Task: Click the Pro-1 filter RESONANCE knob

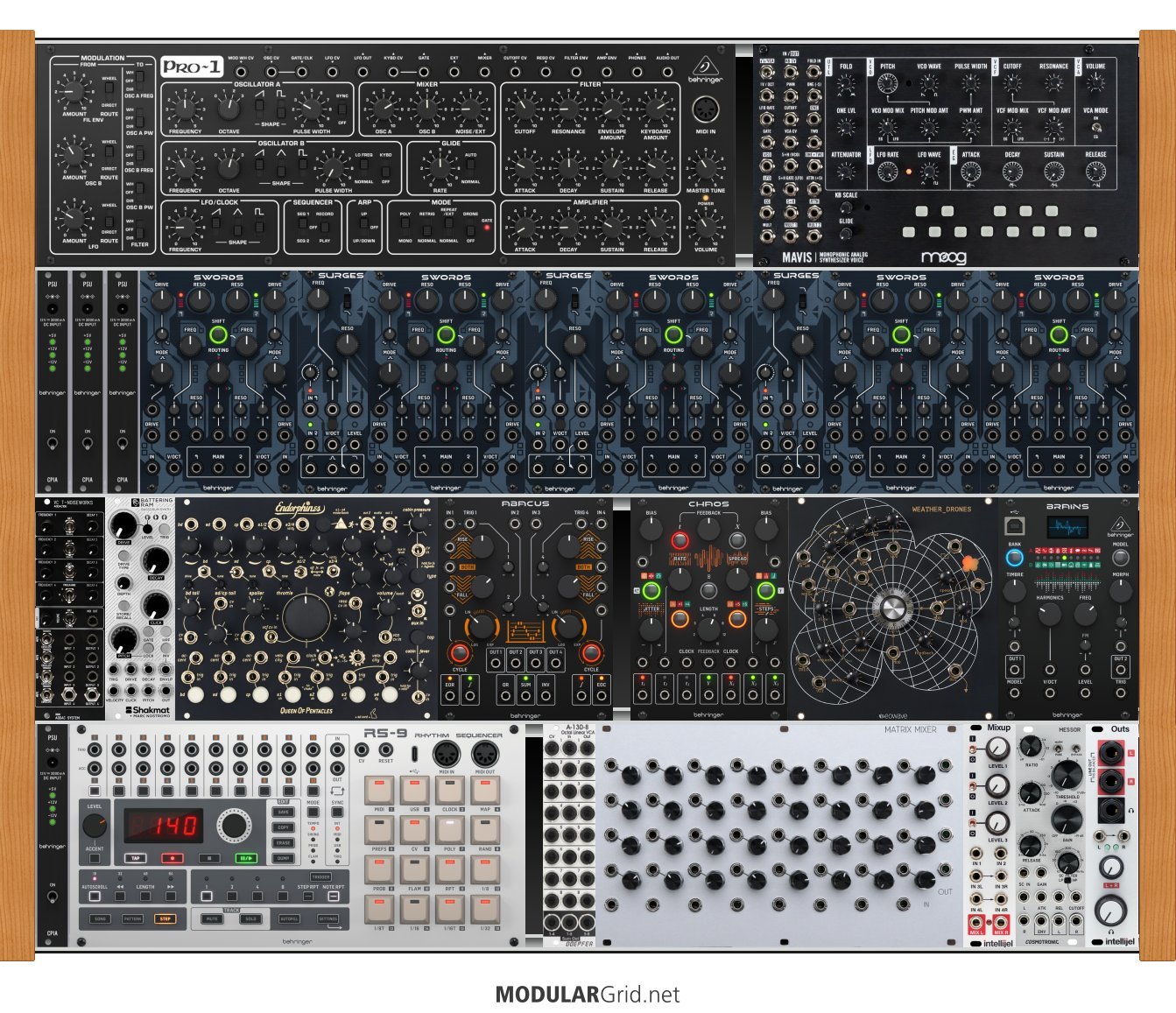Action: (568, 109)
